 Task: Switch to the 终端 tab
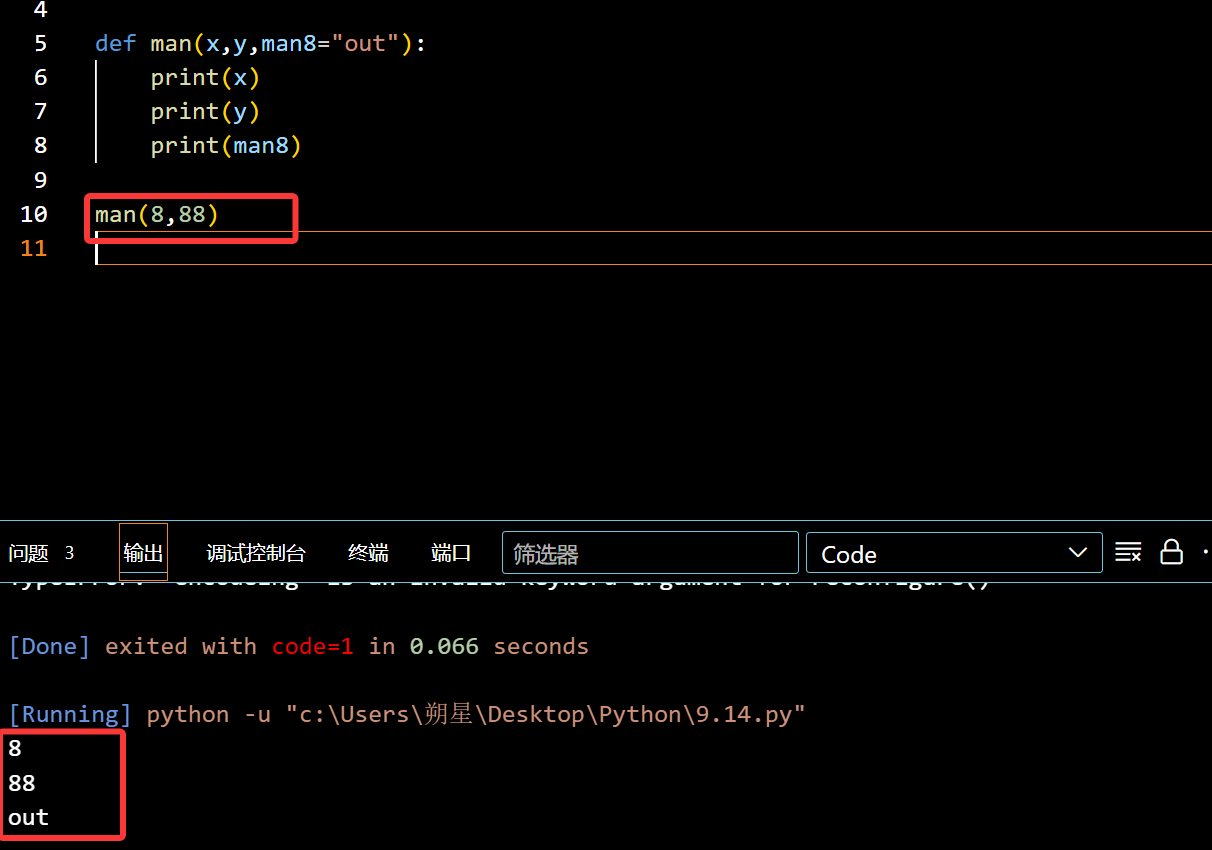tap(368, 553)
